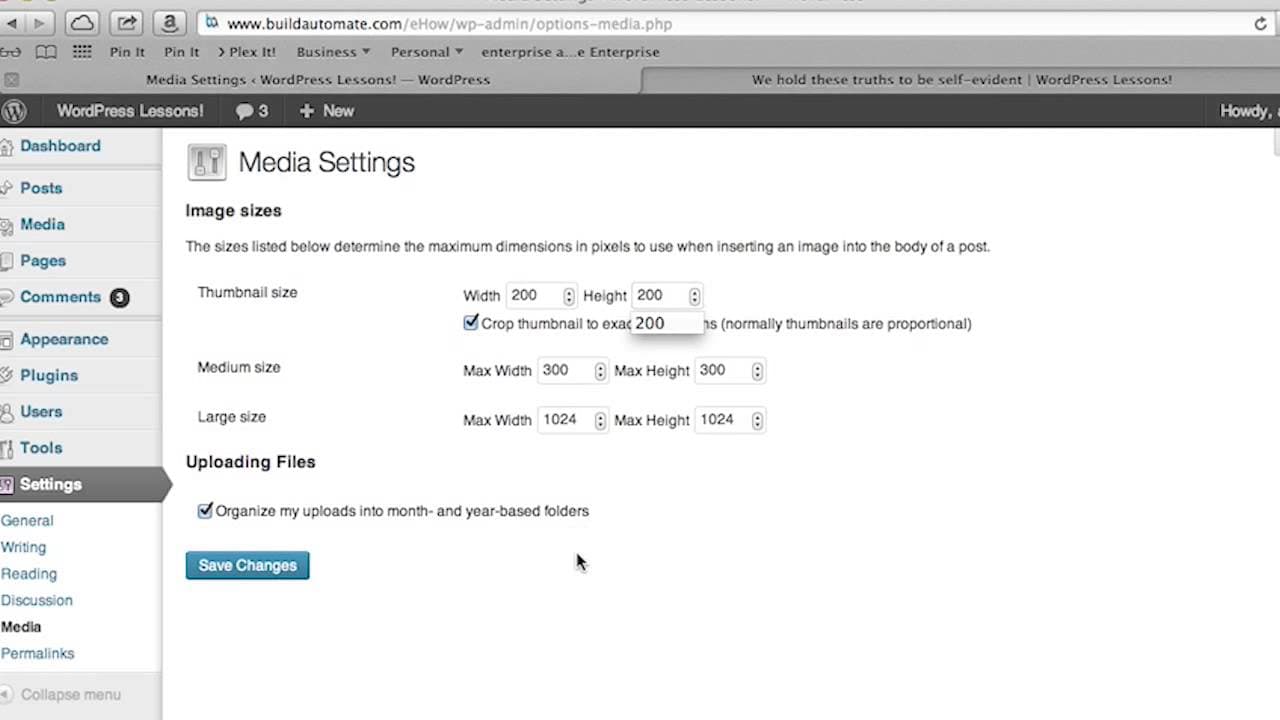Click the reload icon in address bar

tap(1261, 24)
